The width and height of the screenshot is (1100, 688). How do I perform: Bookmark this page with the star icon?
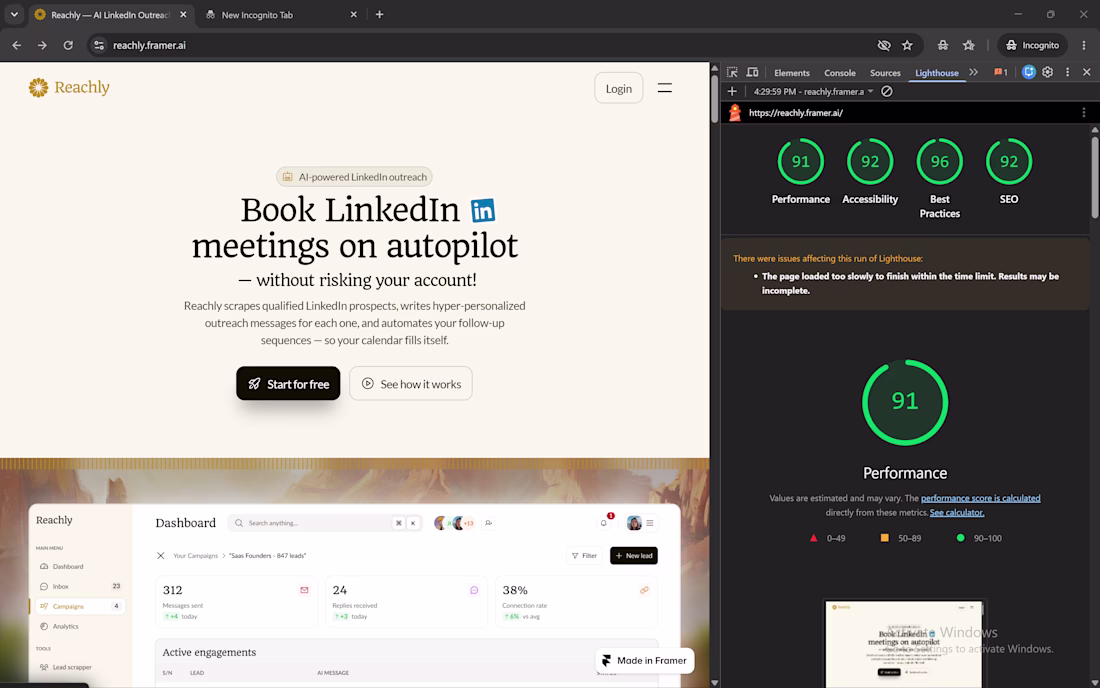point(907,45)
